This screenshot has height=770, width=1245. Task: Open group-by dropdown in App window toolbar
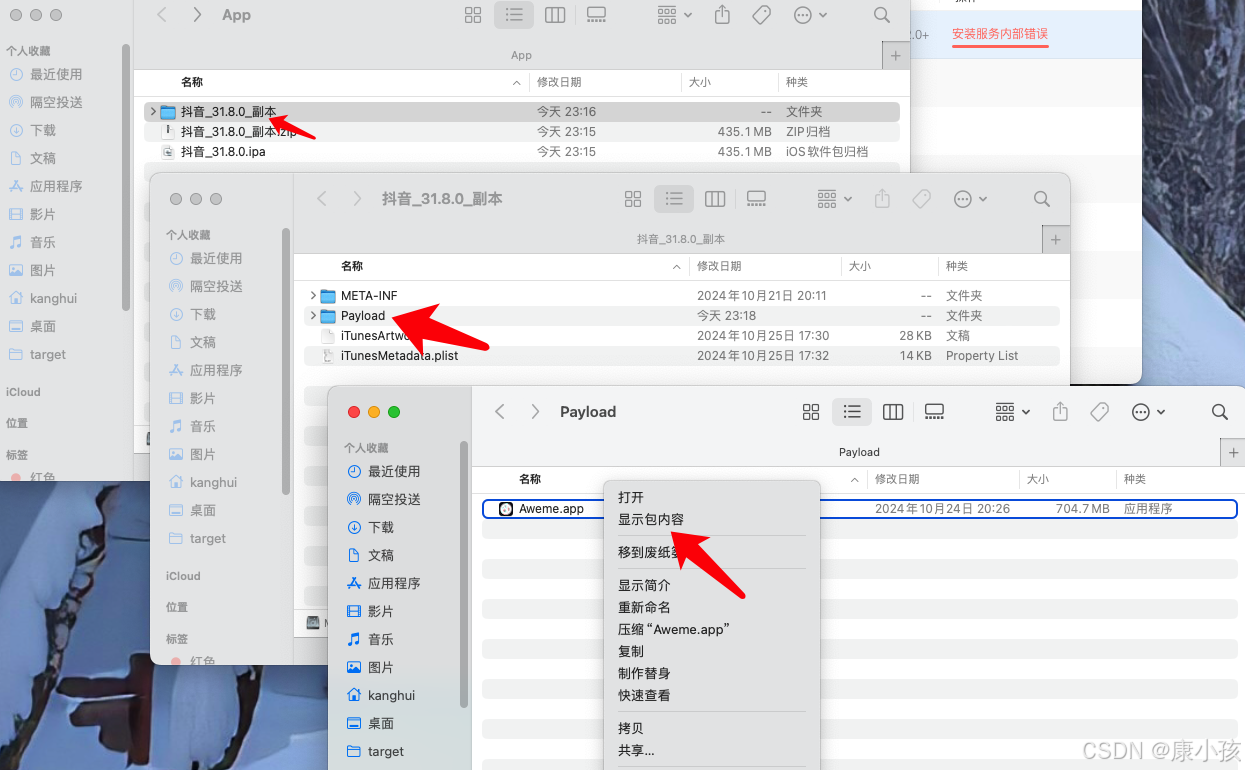click(674, 15)
